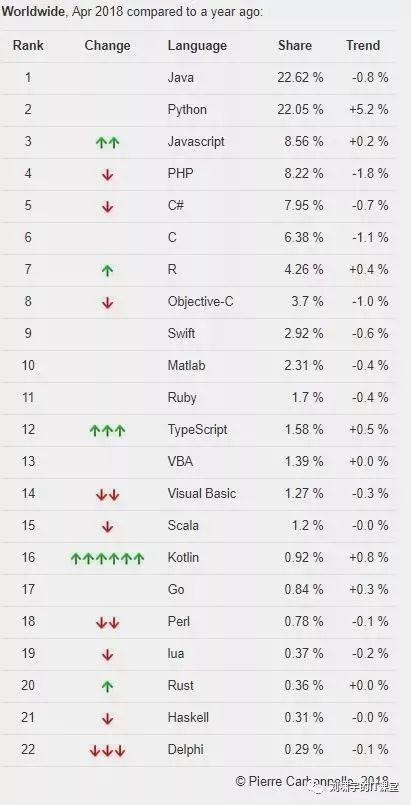411x805 pixels.
Task: Select the Java language entry
Action: coord(181,78)
